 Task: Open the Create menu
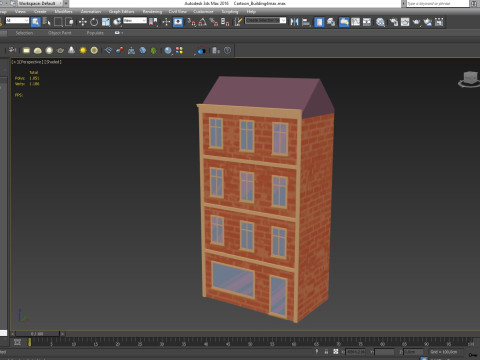(x=40, y=12)
